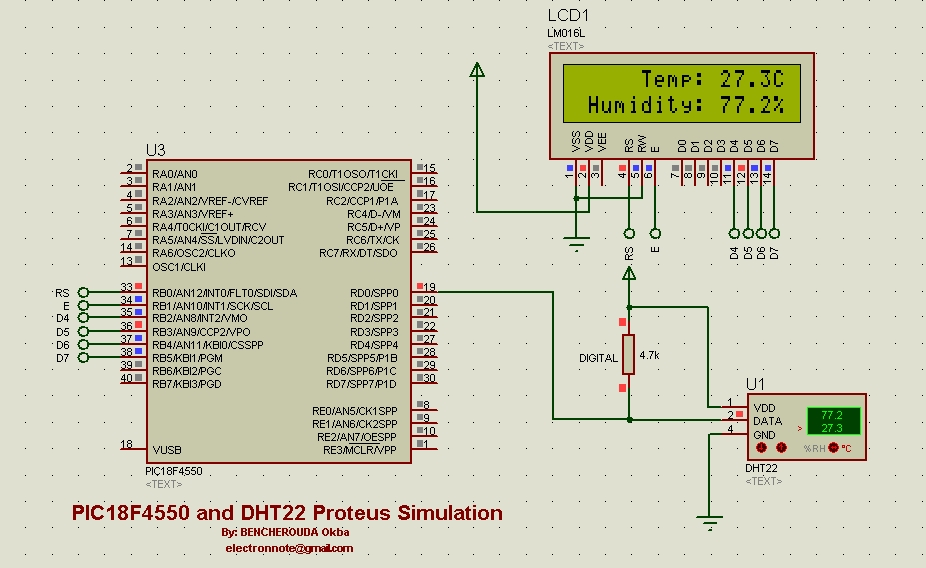Select the DHT22 green value display
This screenshot has width=926, height=568.
[833, 421]
